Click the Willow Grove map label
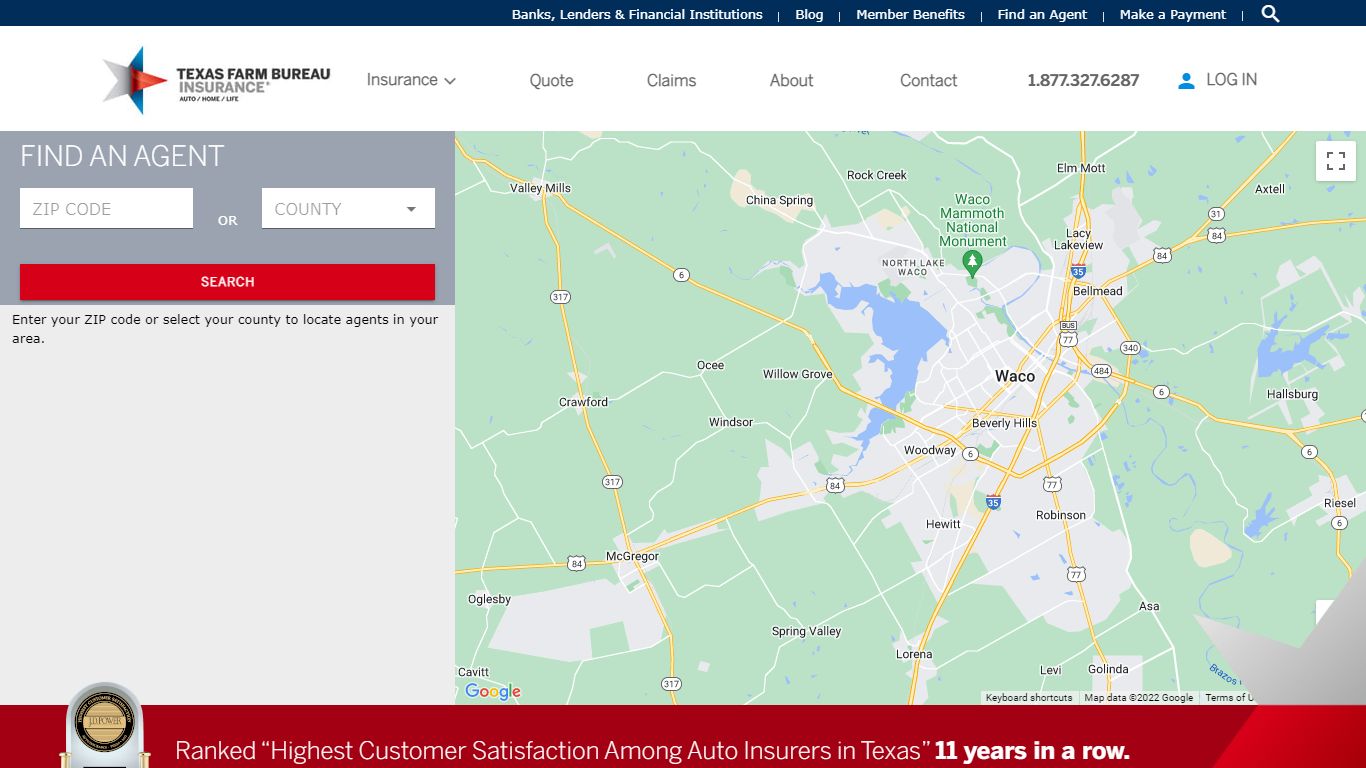This screenshot has width=1366, height=768. [797, 374]
